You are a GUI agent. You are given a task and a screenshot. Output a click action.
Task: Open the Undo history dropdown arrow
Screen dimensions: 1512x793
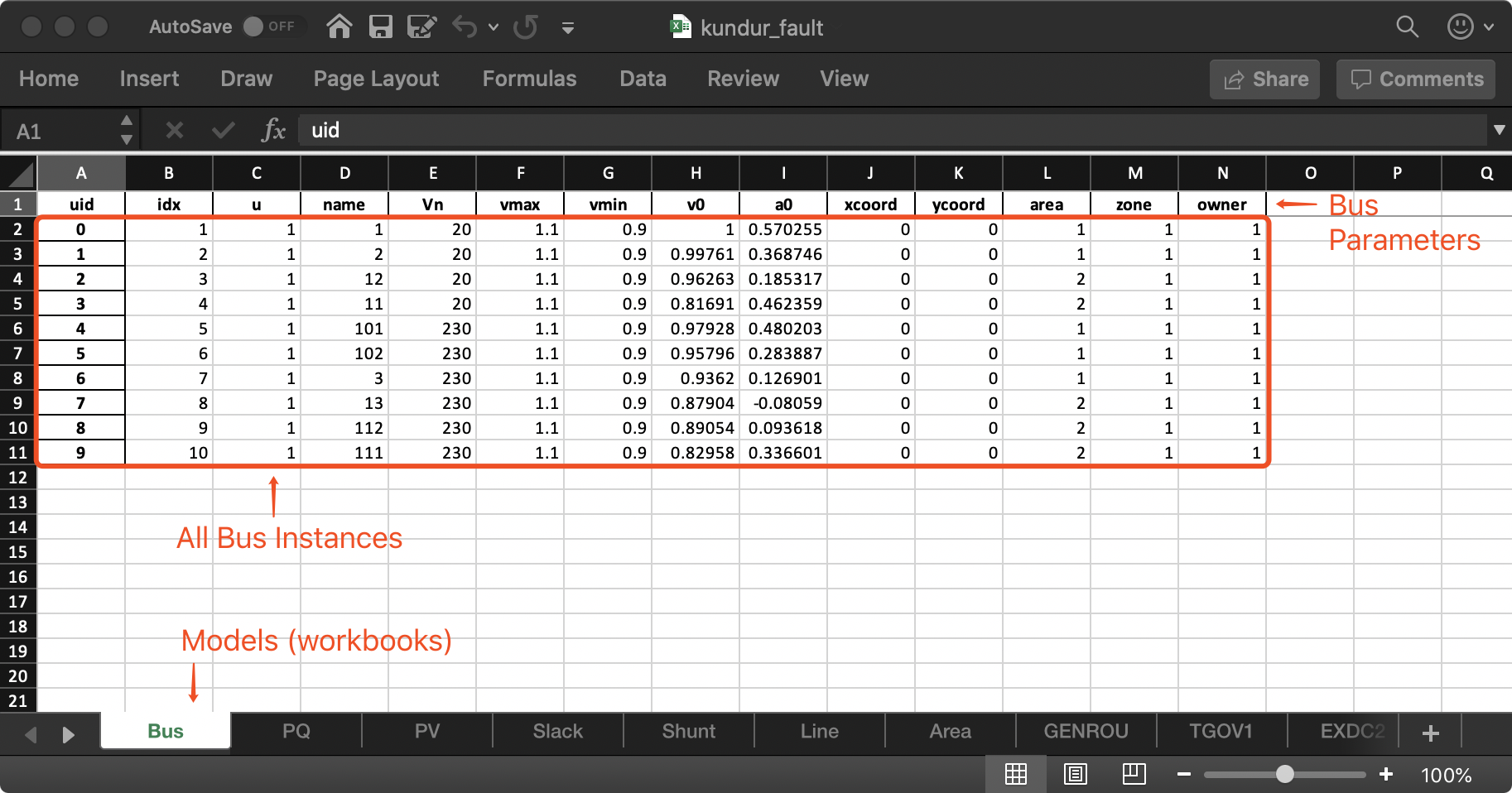tap(494, 27)
